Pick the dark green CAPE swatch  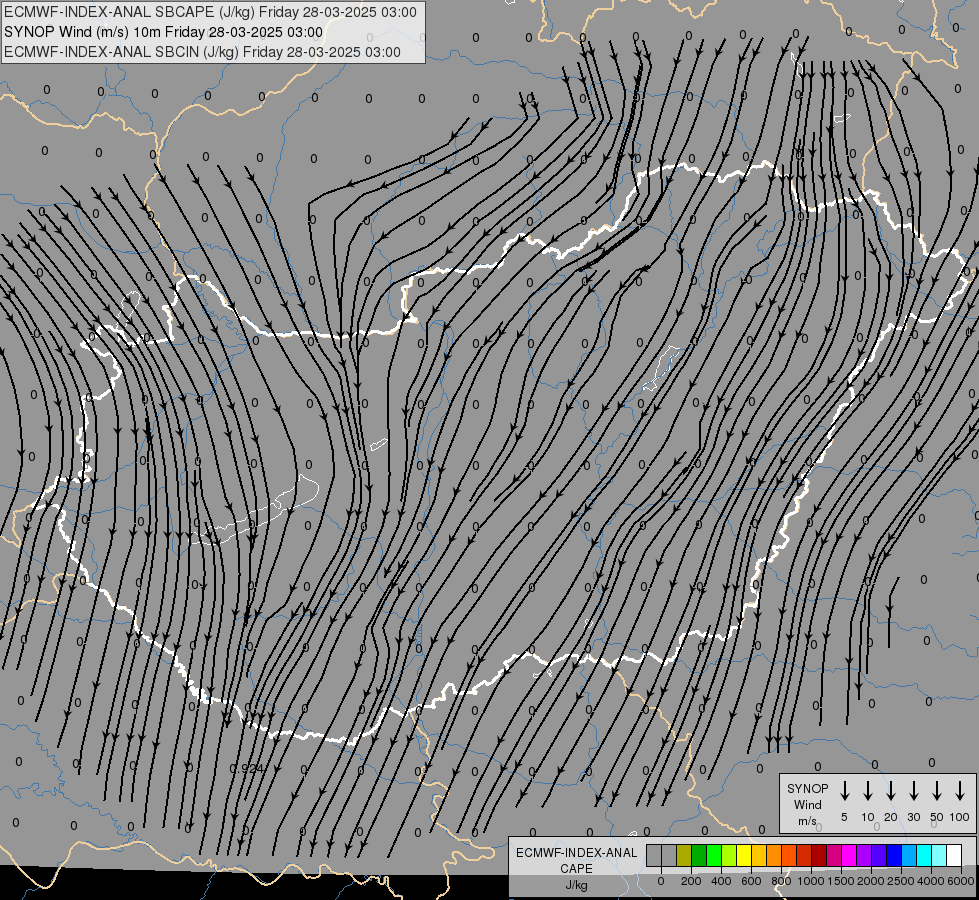[x=699, y=855]
